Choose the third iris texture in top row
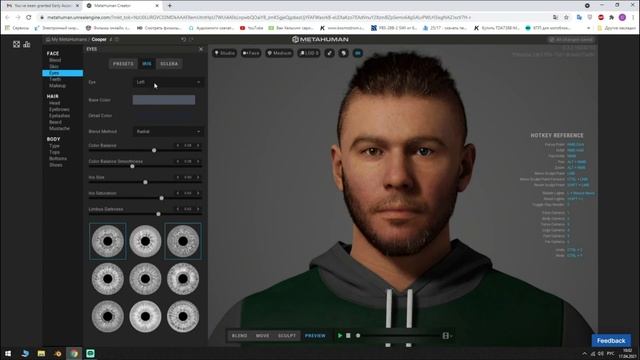This screenshot has width=640, height=360. tap(183, 241)
